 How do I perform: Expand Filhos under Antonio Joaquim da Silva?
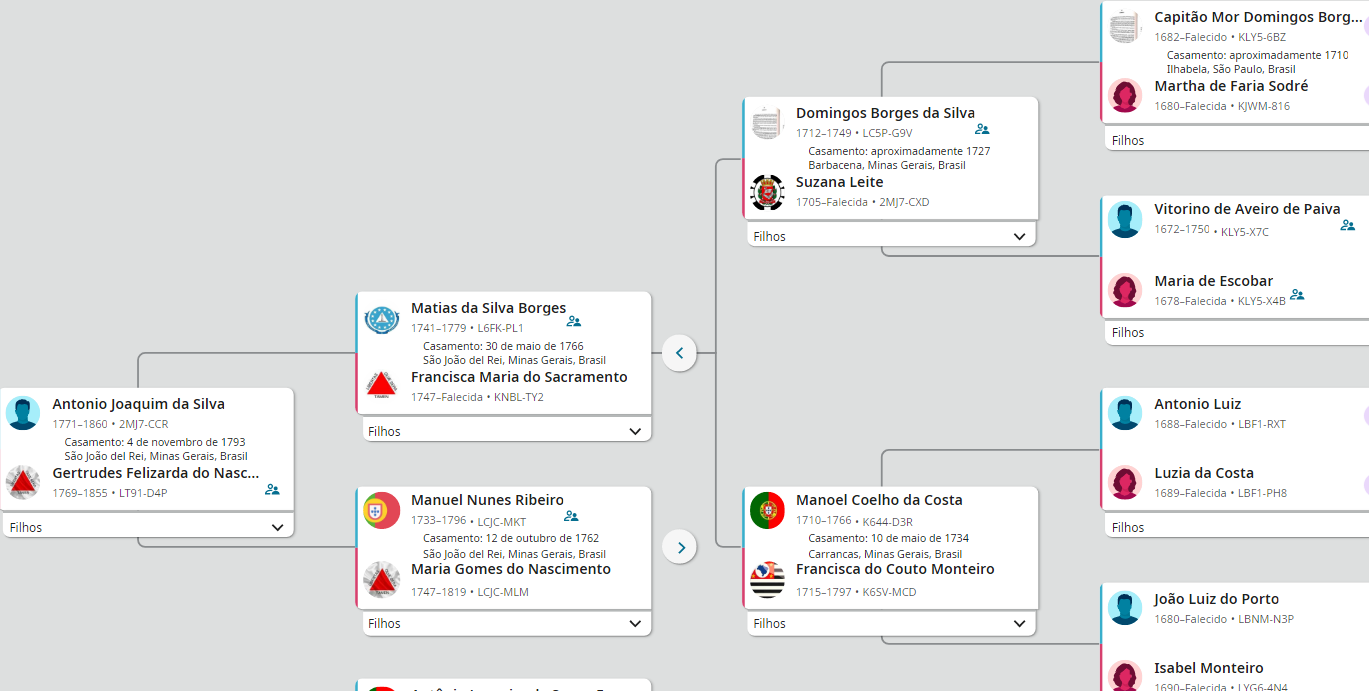(277, 527)
